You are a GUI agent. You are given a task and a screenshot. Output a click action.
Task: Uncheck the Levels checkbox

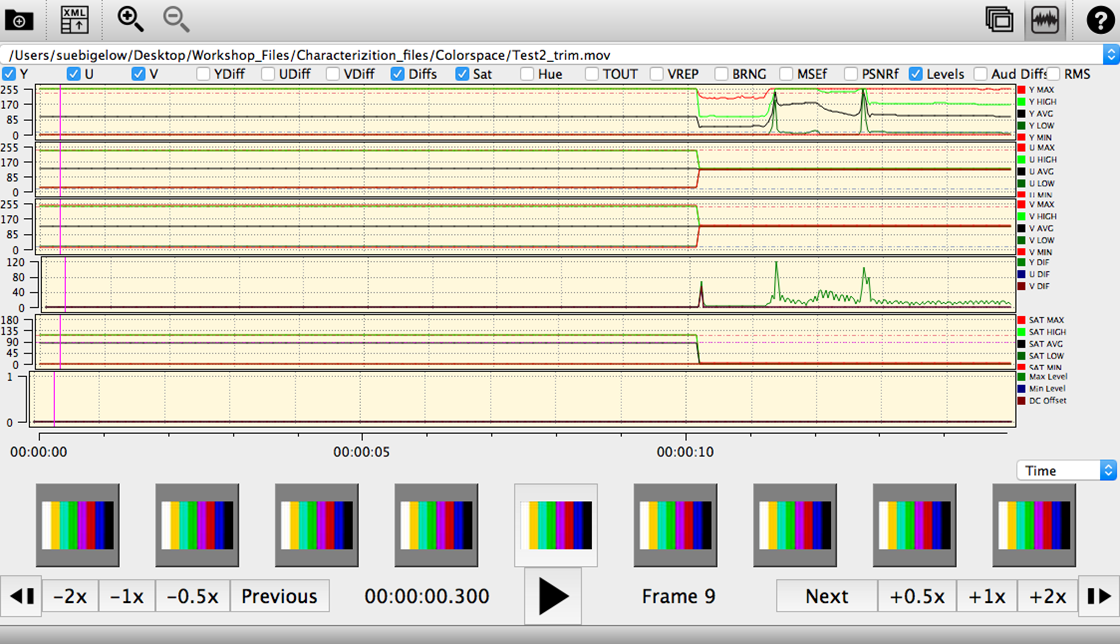point(916,74)
